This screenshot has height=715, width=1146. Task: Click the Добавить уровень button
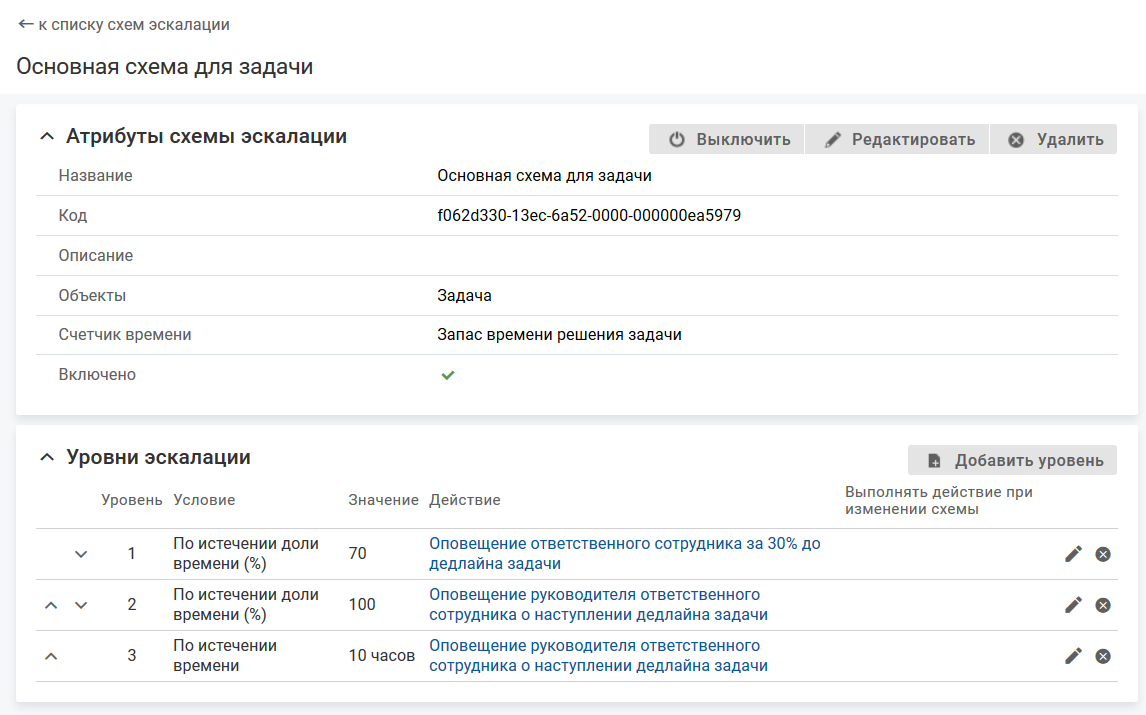point(1012,460)
